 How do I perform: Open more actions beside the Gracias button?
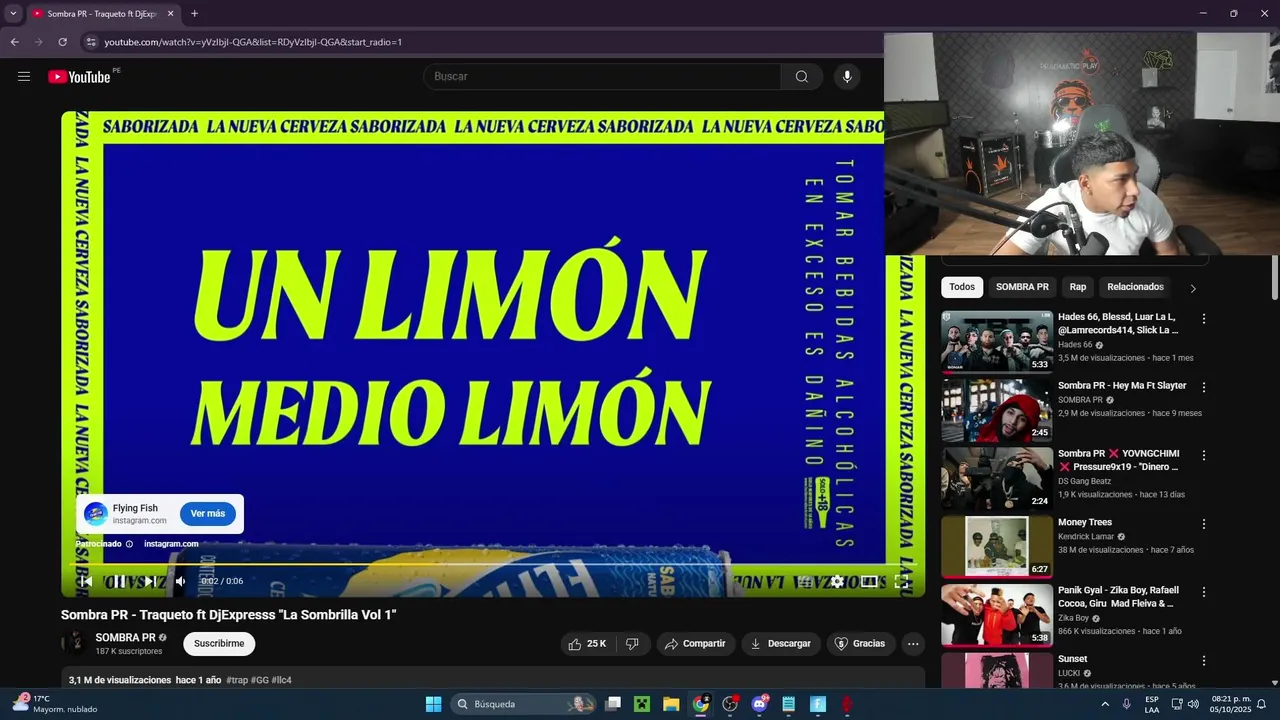click(913, 644)
